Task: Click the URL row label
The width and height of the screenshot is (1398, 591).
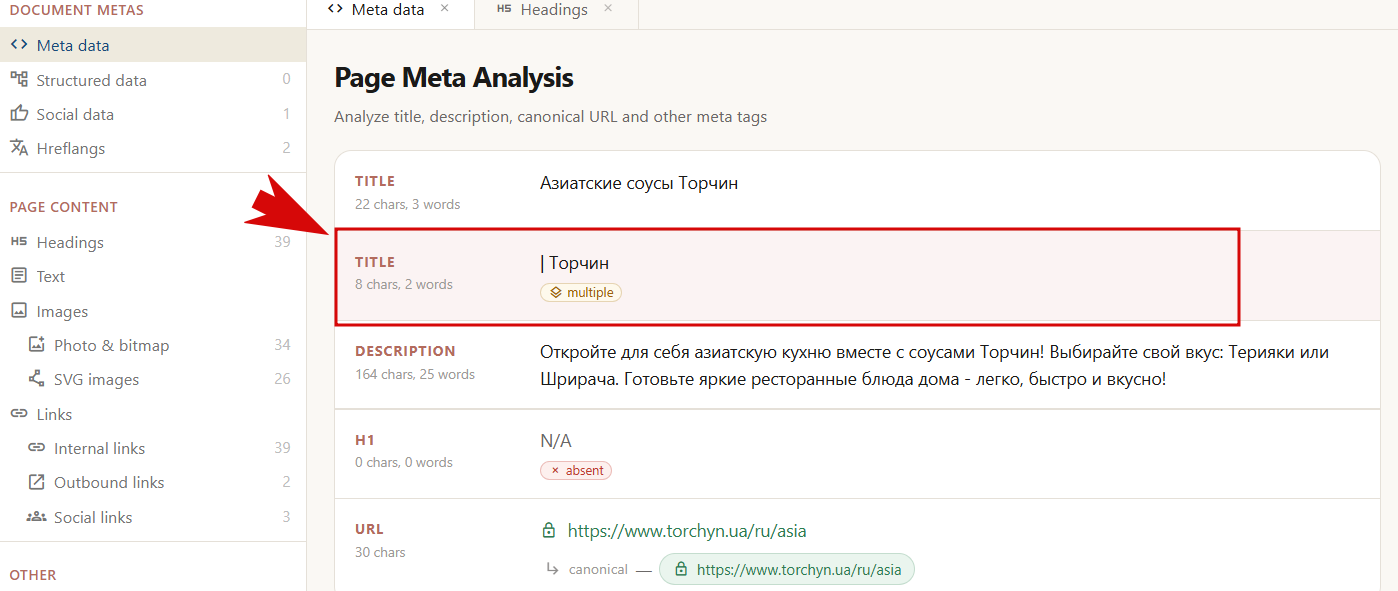Action: 369,529
